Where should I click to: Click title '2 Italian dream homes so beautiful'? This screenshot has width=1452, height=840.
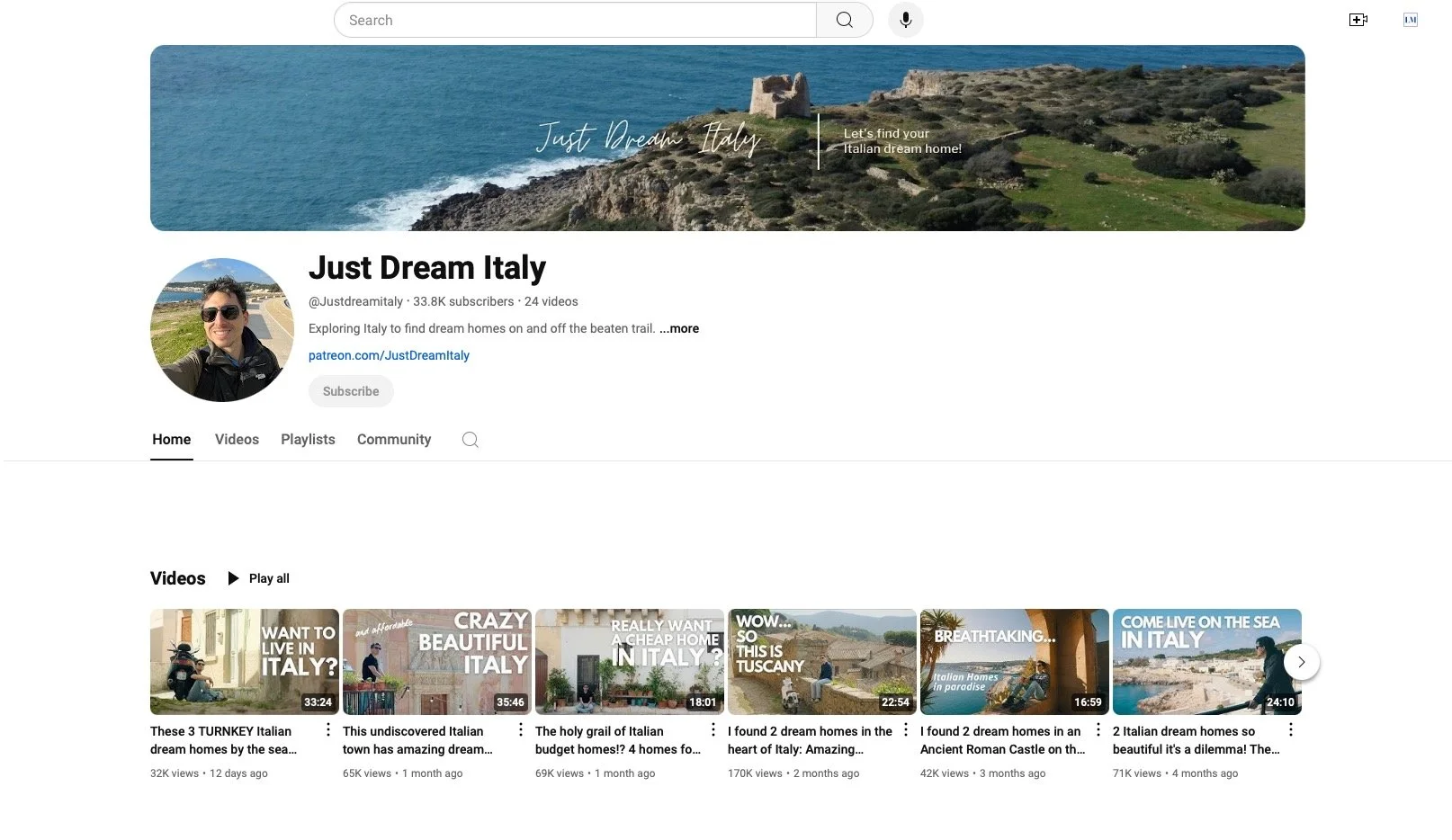click(1196, 740)
